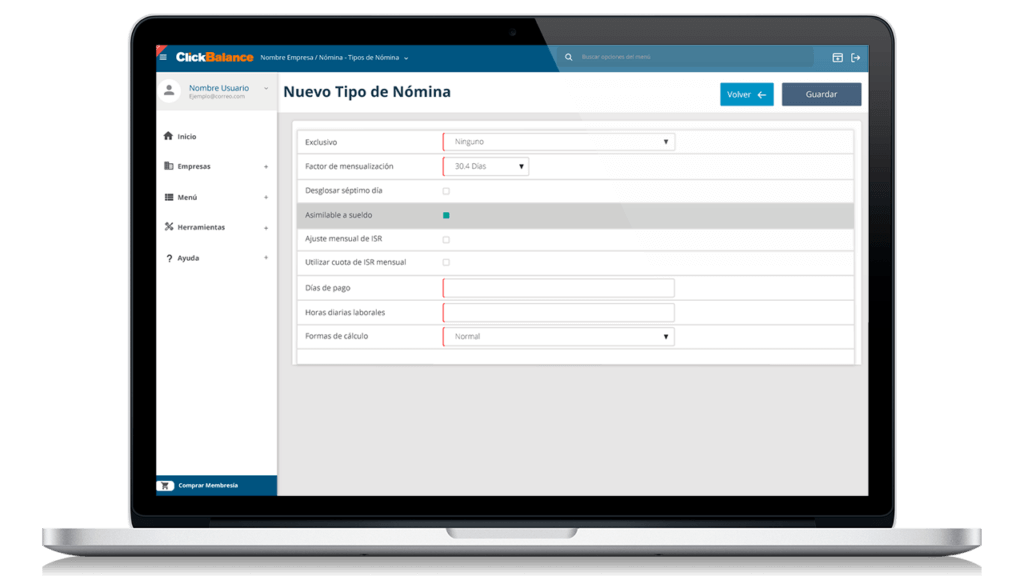Click the Días de pago field
This screenshot has width=1024, height=576.
(558, 288)
